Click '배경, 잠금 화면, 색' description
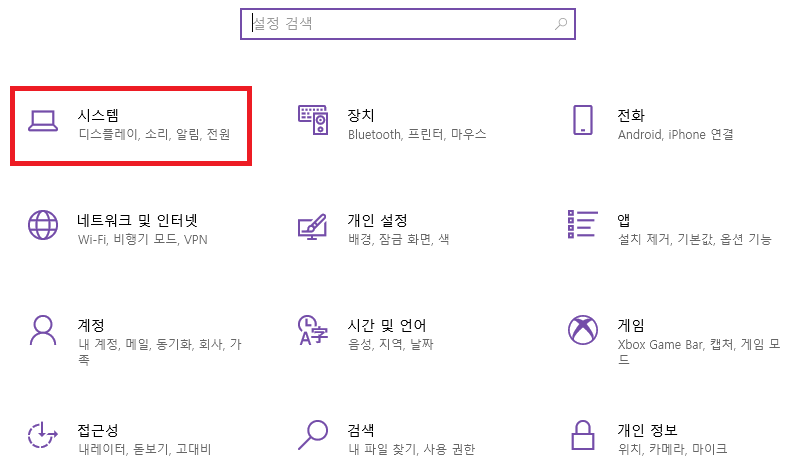The image size is (789, 467). coord(399,239)
